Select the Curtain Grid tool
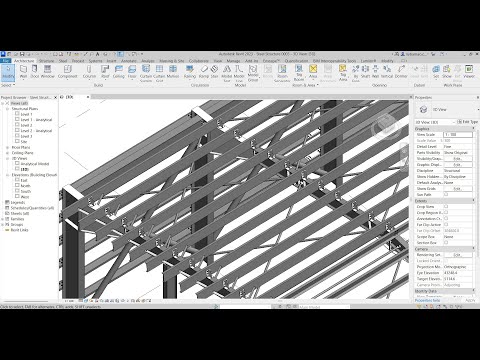Screen dimensions: 480x360 159,73
